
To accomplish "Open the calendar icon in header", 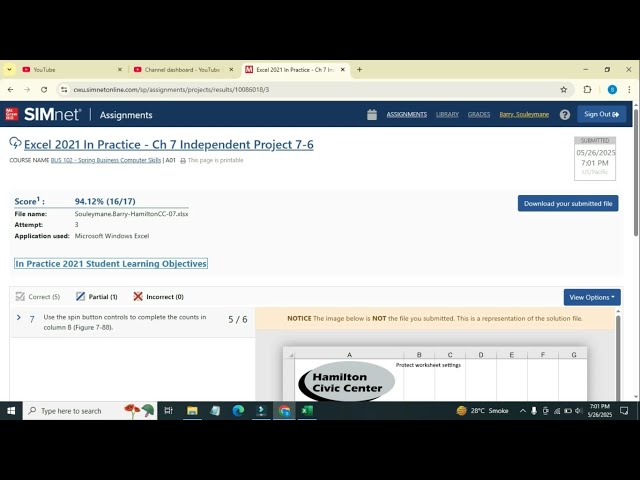I will point(372,115).
